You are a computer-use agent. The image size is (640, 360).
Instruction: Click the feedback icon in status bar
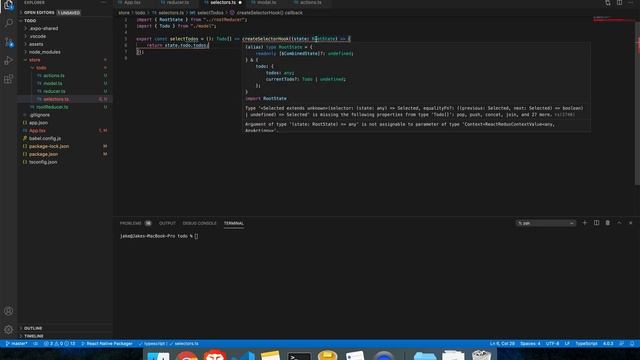(x=622, y=344)
